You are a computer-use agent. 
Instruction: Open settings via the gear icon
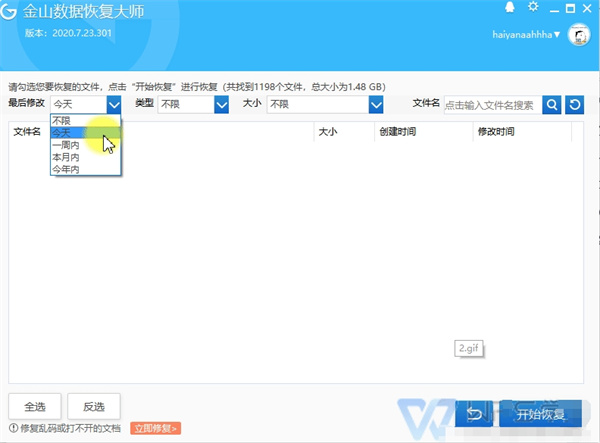click(x=533, y=7)
